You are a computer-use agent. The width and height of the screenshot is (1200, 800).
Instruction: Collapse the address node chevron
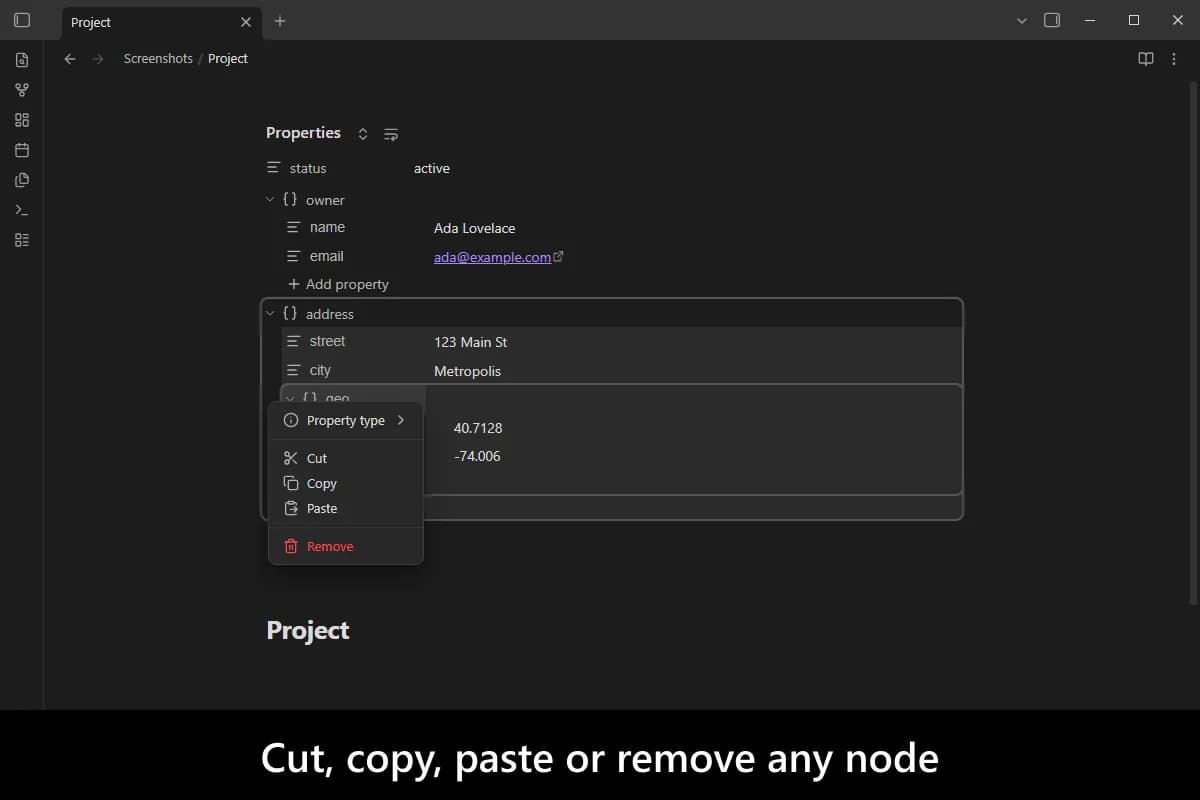[x=270, y=314]
